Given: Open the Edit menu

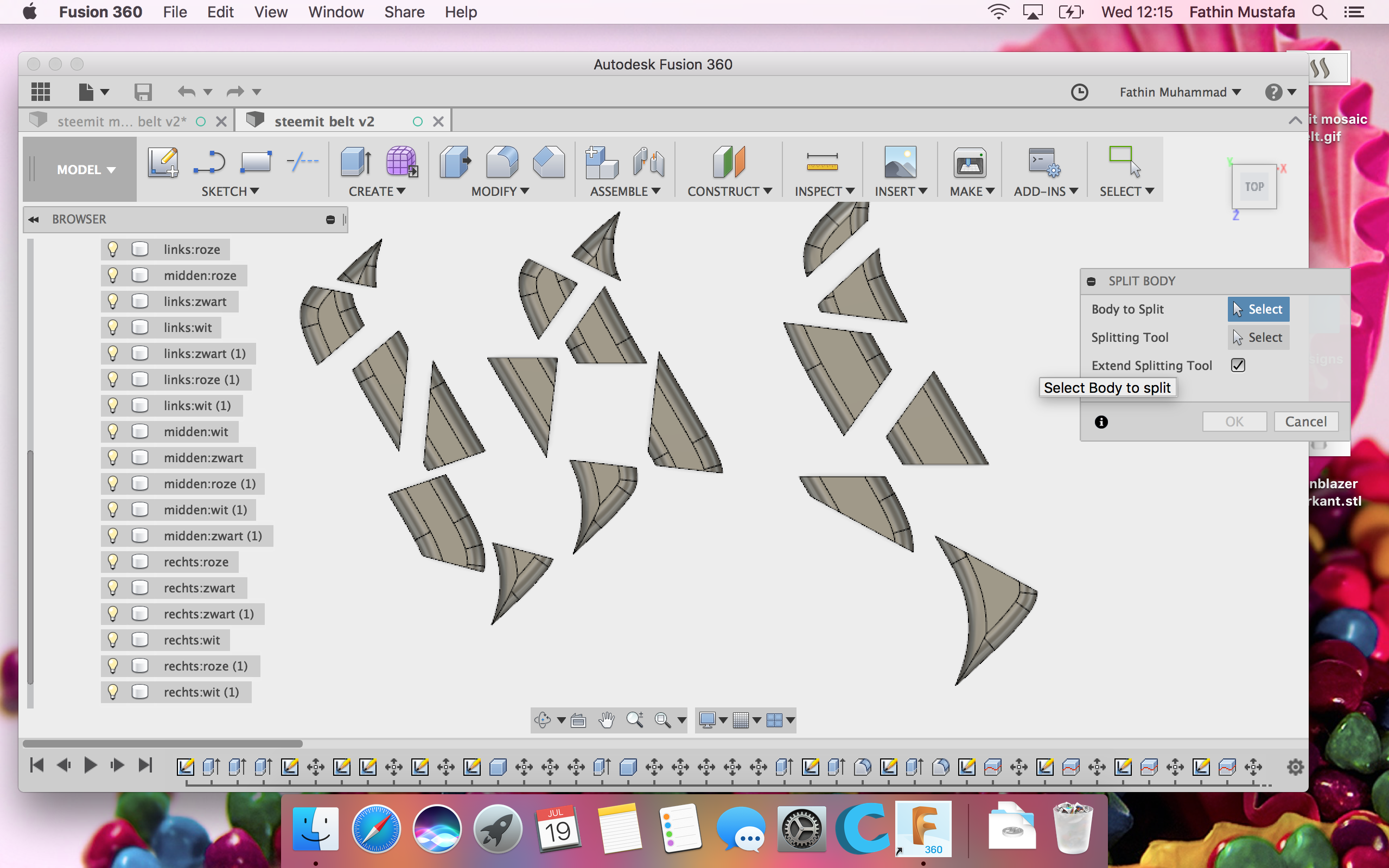Looking at the screenshot, I should (220, 12).
